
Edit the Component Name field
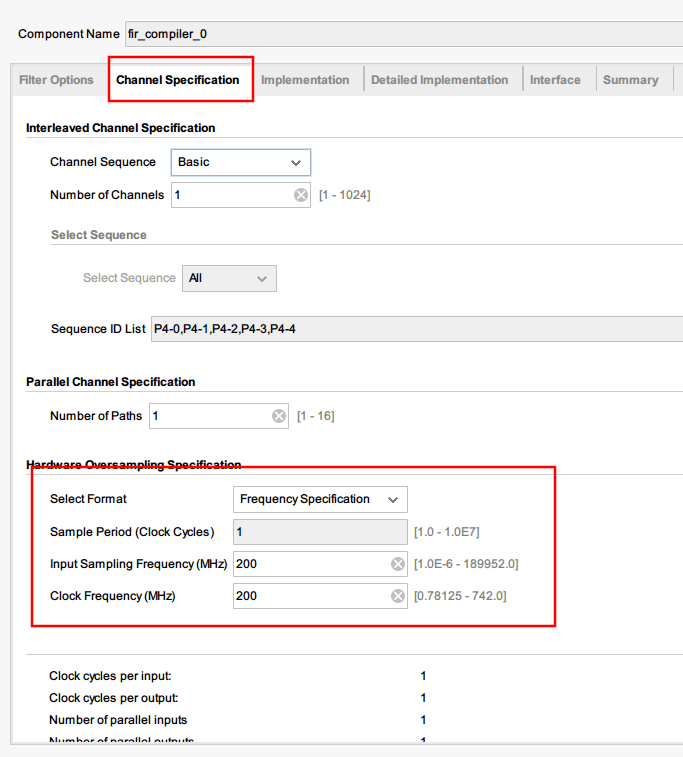pyautogui.click(x=404, y=34)
